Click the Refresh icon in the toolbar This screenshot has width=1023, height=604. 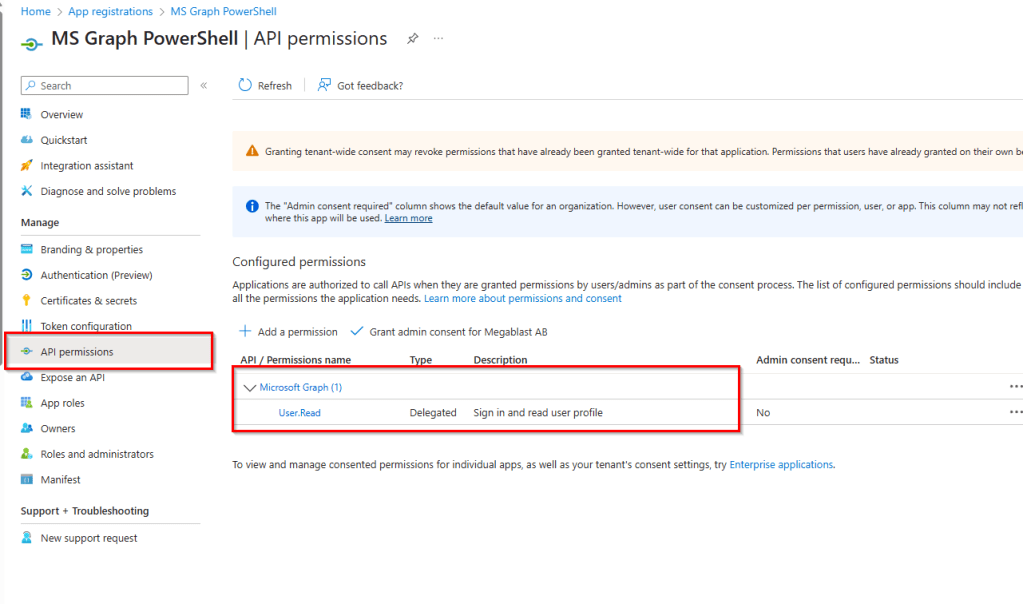coord(245,86)
